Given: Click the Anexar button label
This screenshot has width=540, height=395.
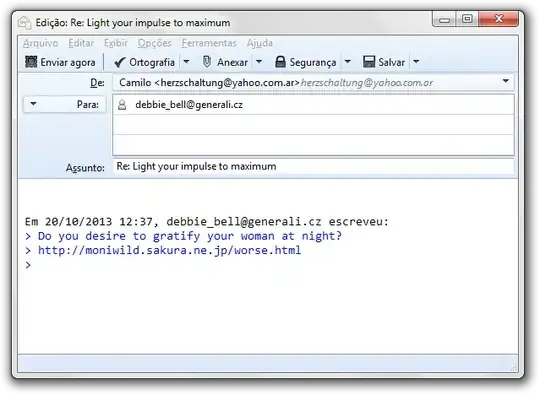Looking at the screenshot, I should 232,62.
